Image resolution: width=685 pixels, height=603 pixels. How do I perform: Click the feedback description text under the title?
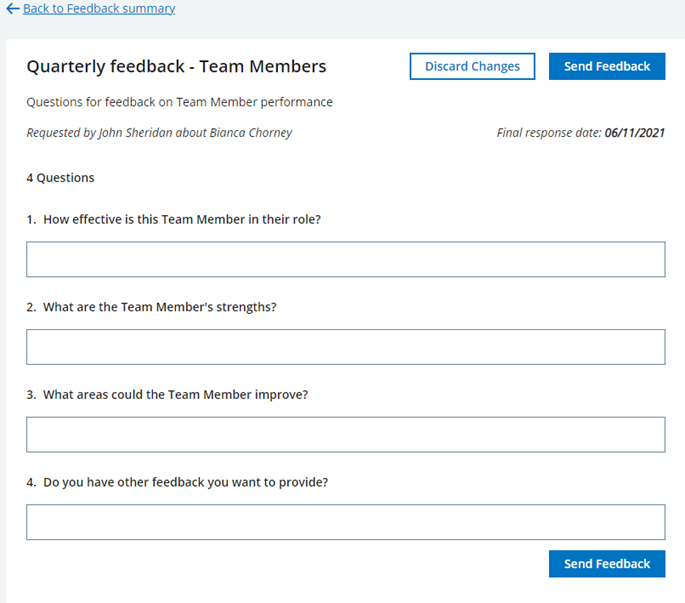[x=179, y=102]
